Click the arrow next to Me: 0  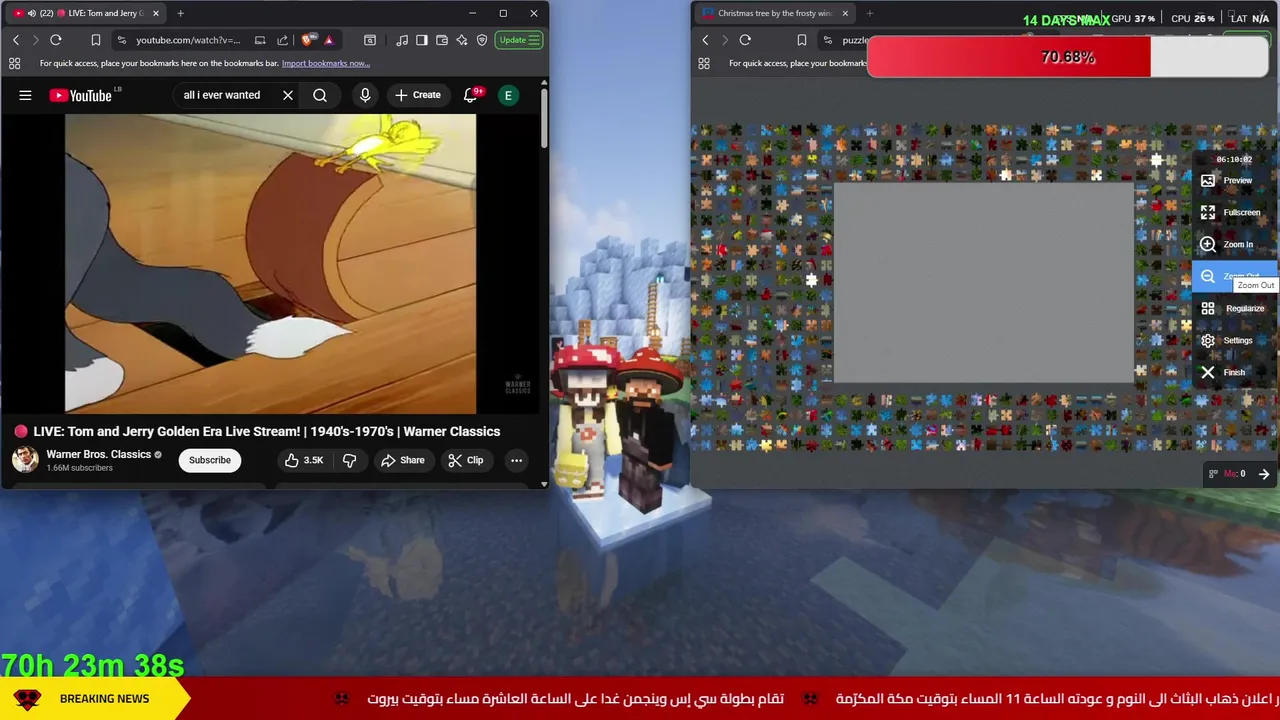[x=1264, y=474]
